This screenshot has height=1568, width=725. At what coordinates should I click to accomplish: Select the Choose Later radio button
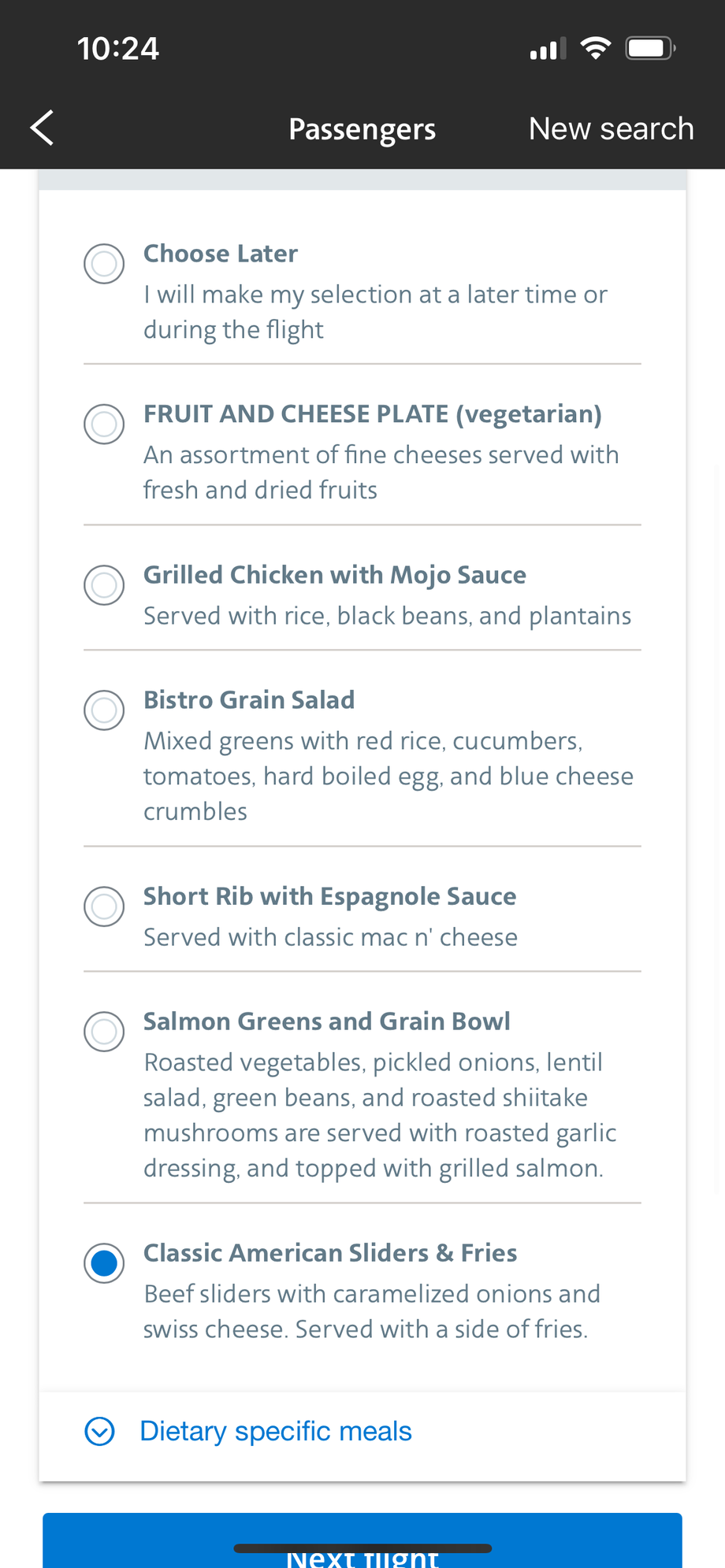[104, 264]
